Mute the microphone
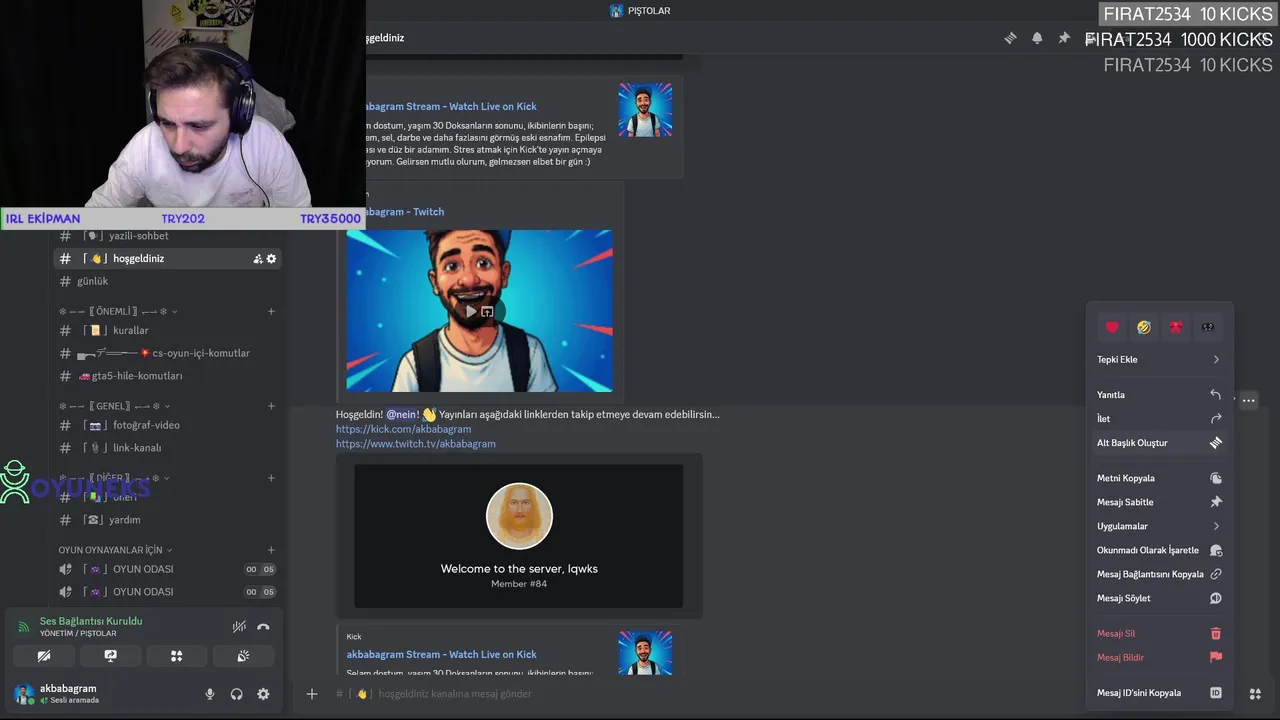Image resolution: width=1280 pixels, height=720 pixels. tap(210, 694)
